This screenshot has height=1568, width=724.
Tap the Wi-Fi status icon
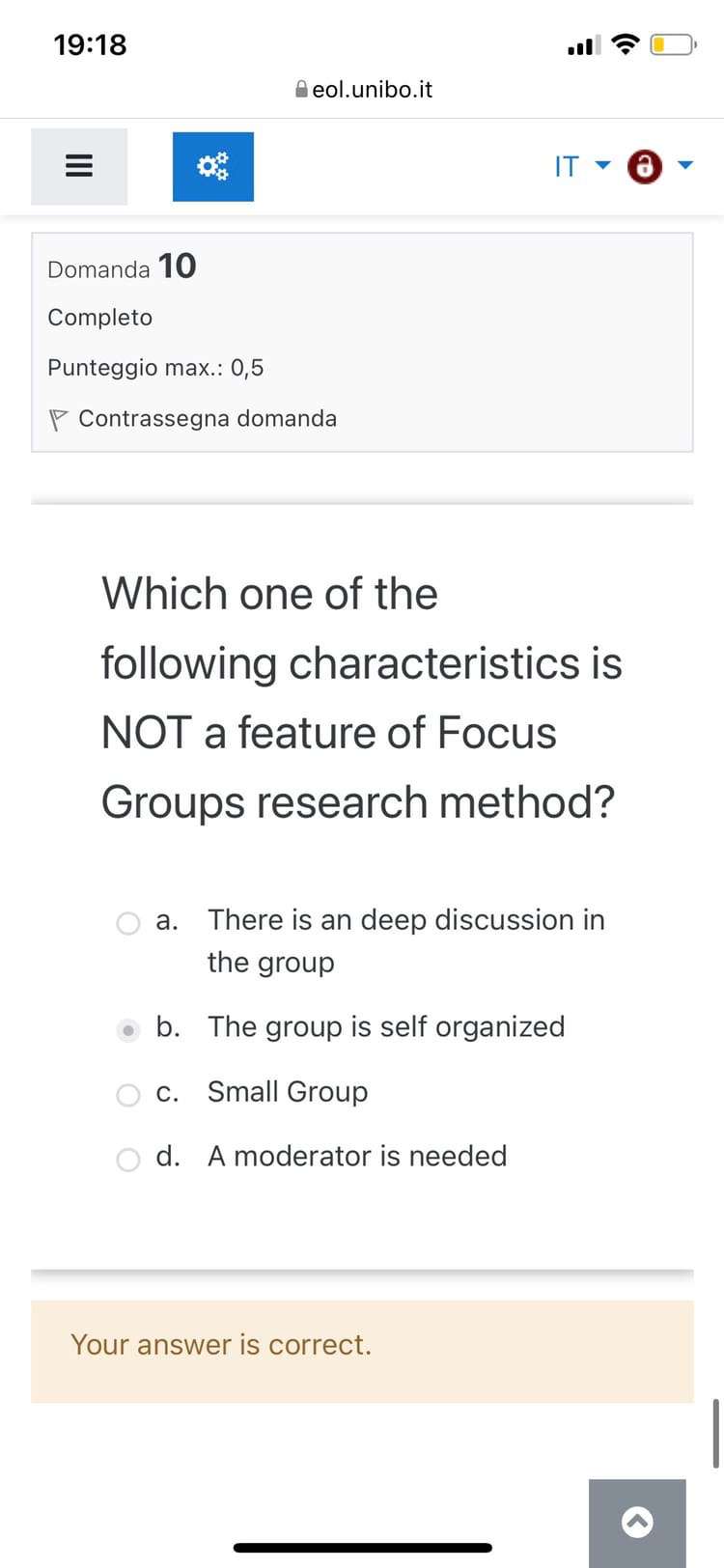pos(627,44)
